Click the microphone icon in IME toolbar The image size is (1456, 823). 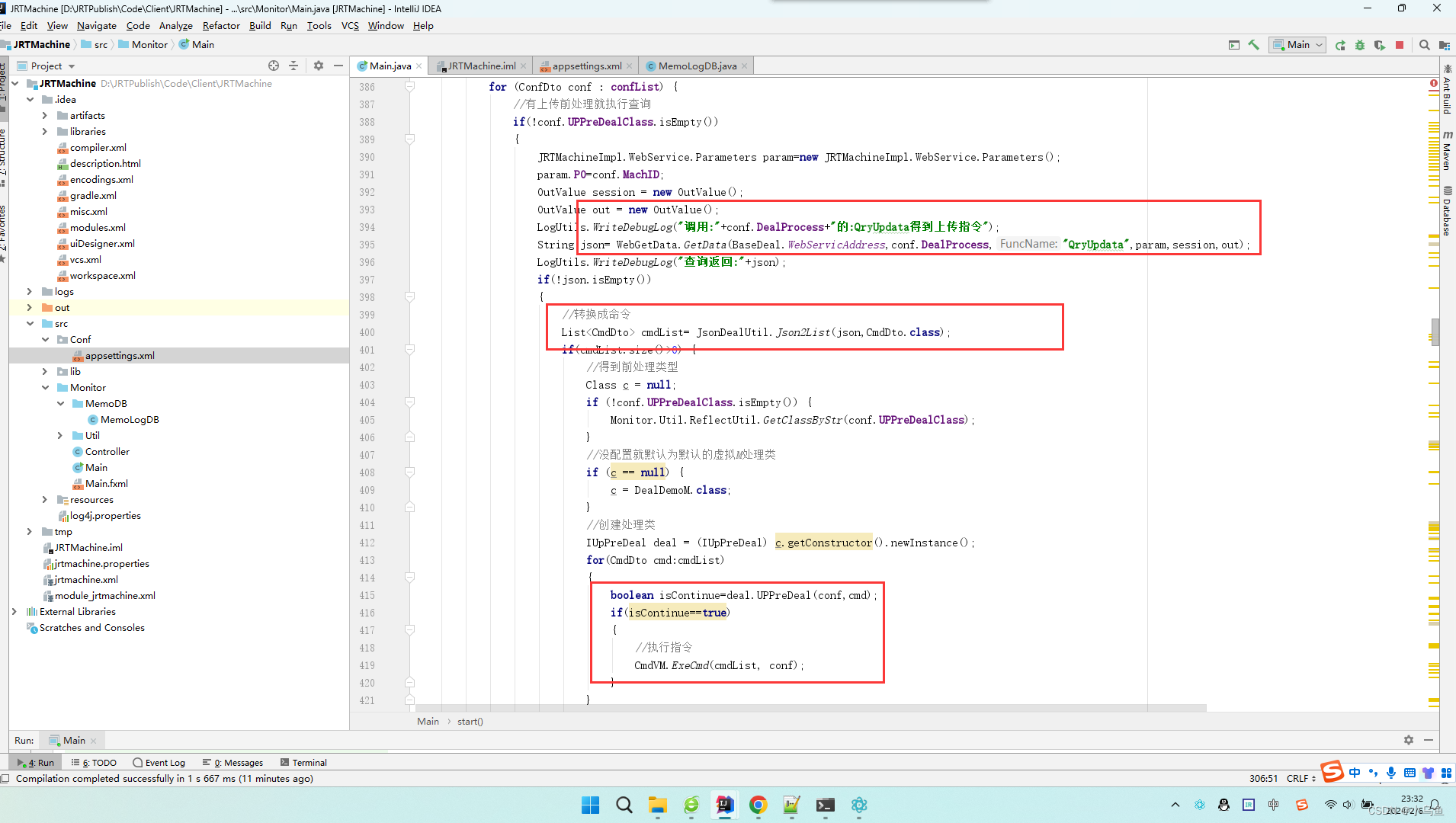(1391, 773)
